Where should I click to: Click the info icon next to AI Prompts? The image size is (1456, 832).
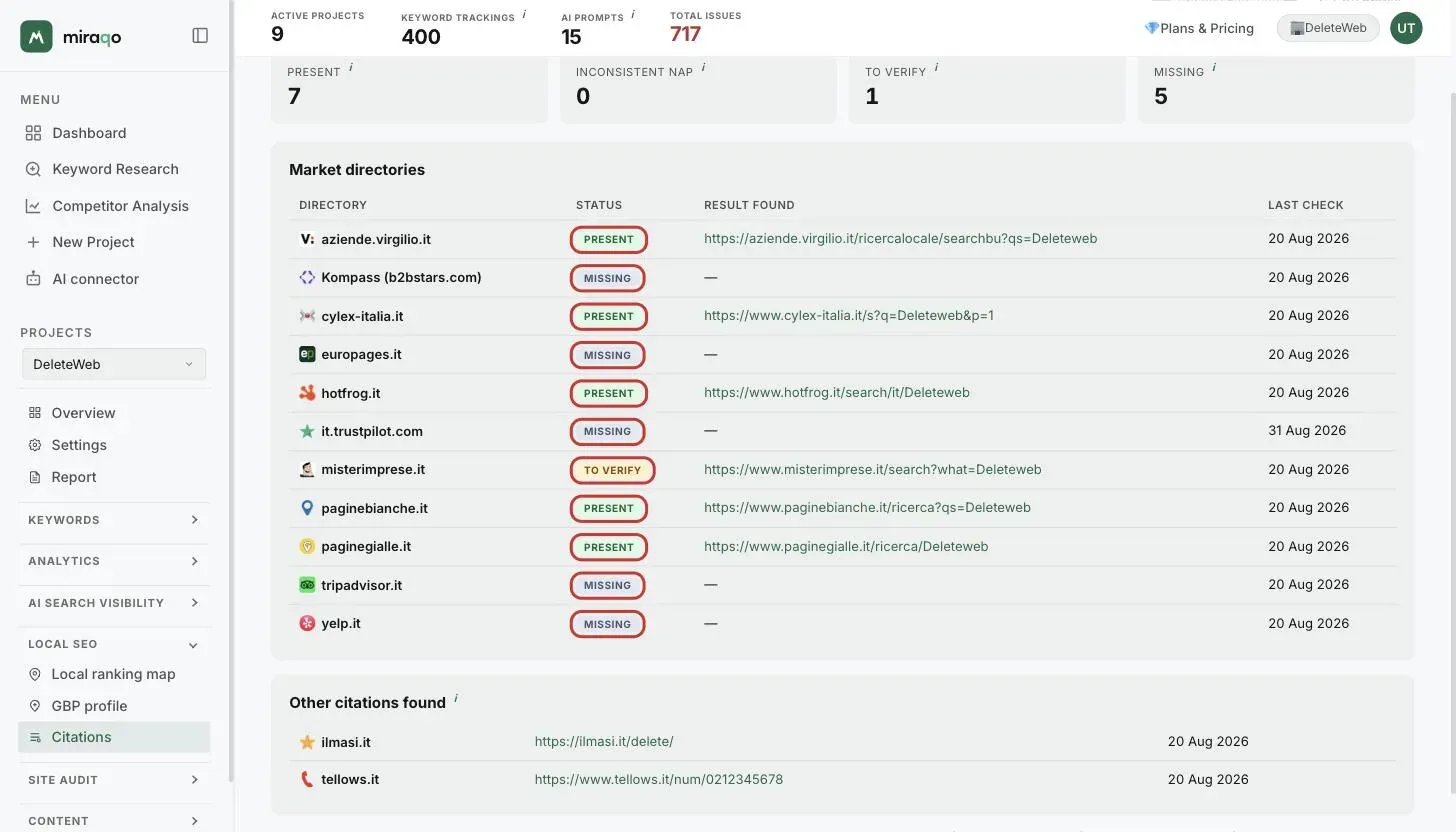(x=633, y=14)
